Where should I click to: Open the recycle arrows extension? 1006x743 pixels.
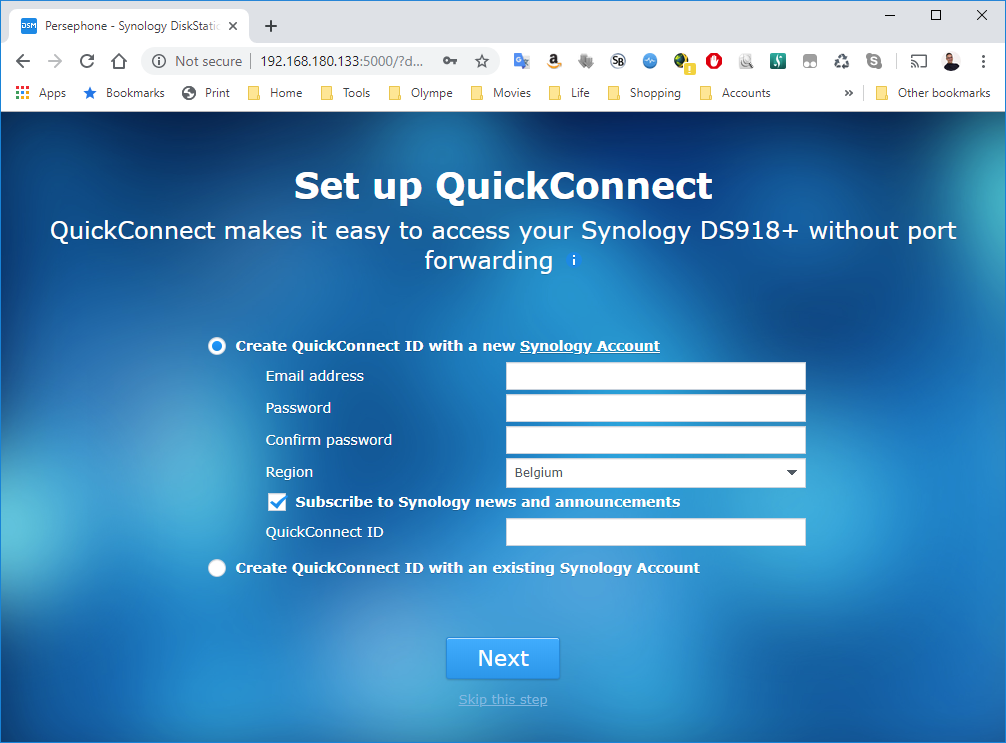click(842, 61)
